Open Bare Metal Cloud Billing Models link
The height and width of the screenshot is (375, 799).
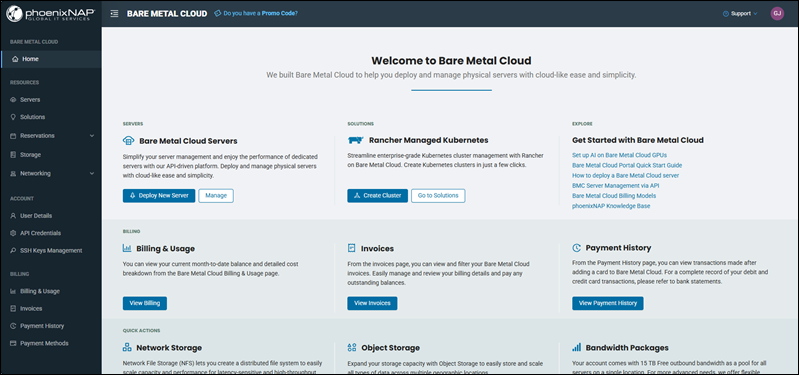click(614, 196)
